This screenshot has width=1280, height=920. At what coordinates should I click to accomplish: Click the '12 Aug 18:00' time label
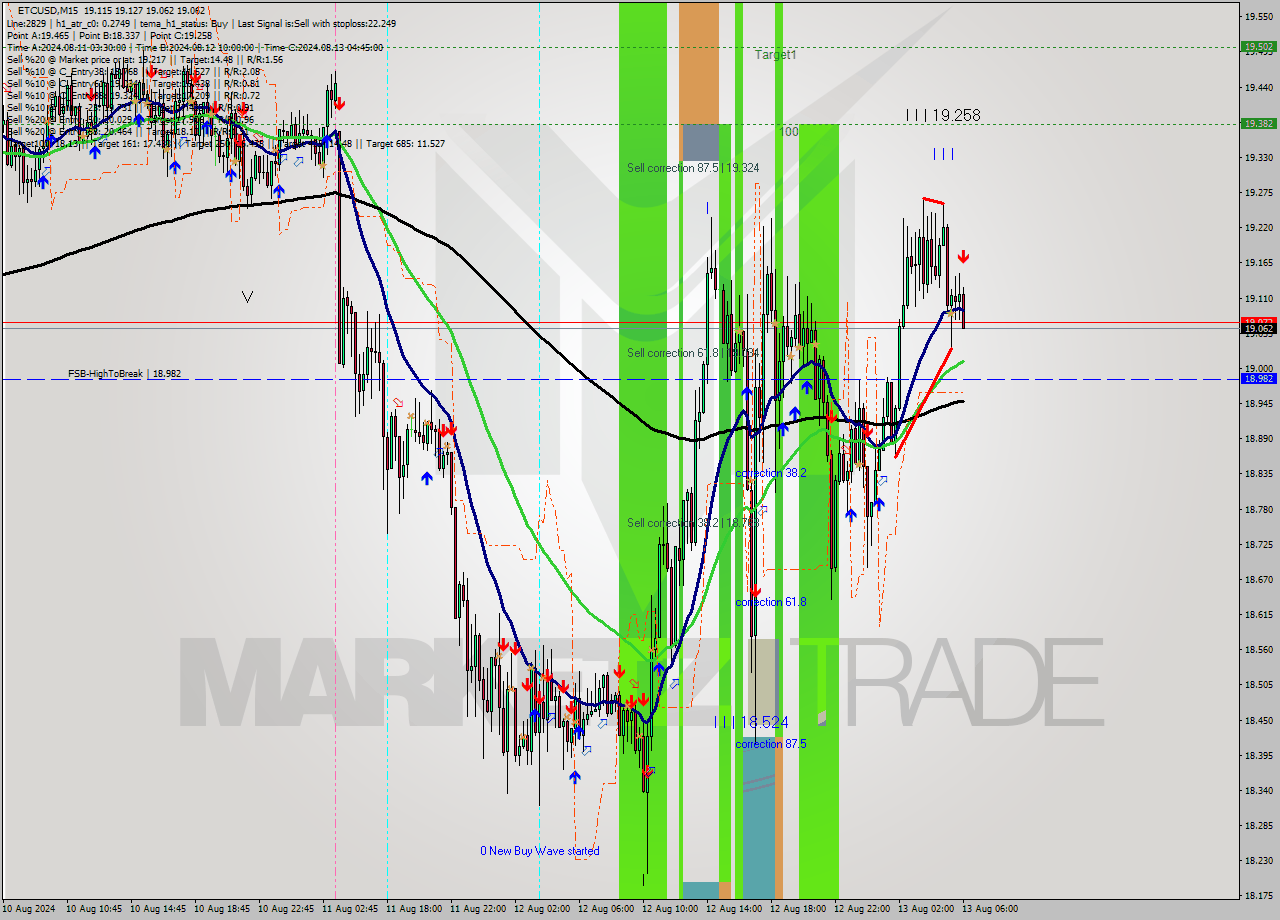tap(798, 909)
